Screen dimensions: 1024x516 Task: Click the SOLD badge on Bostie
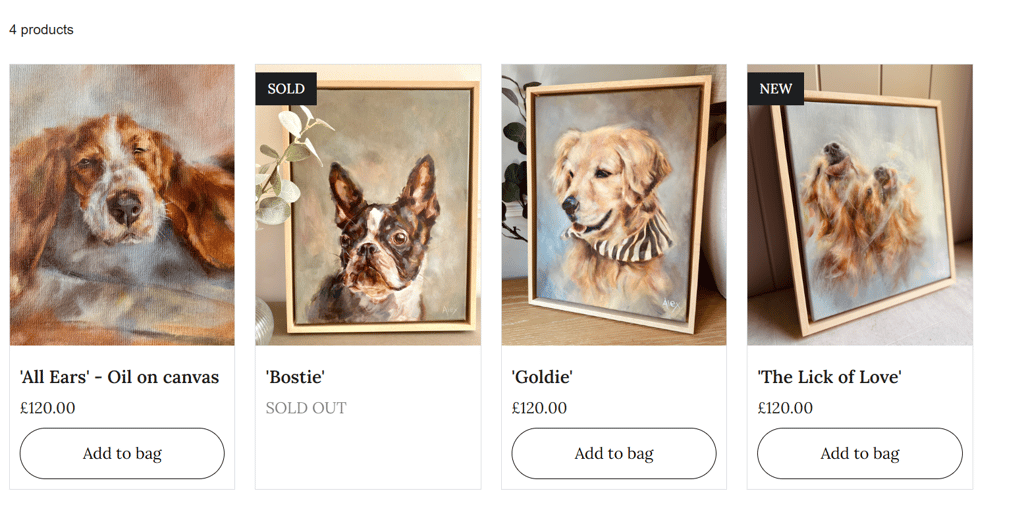point(286,89)
